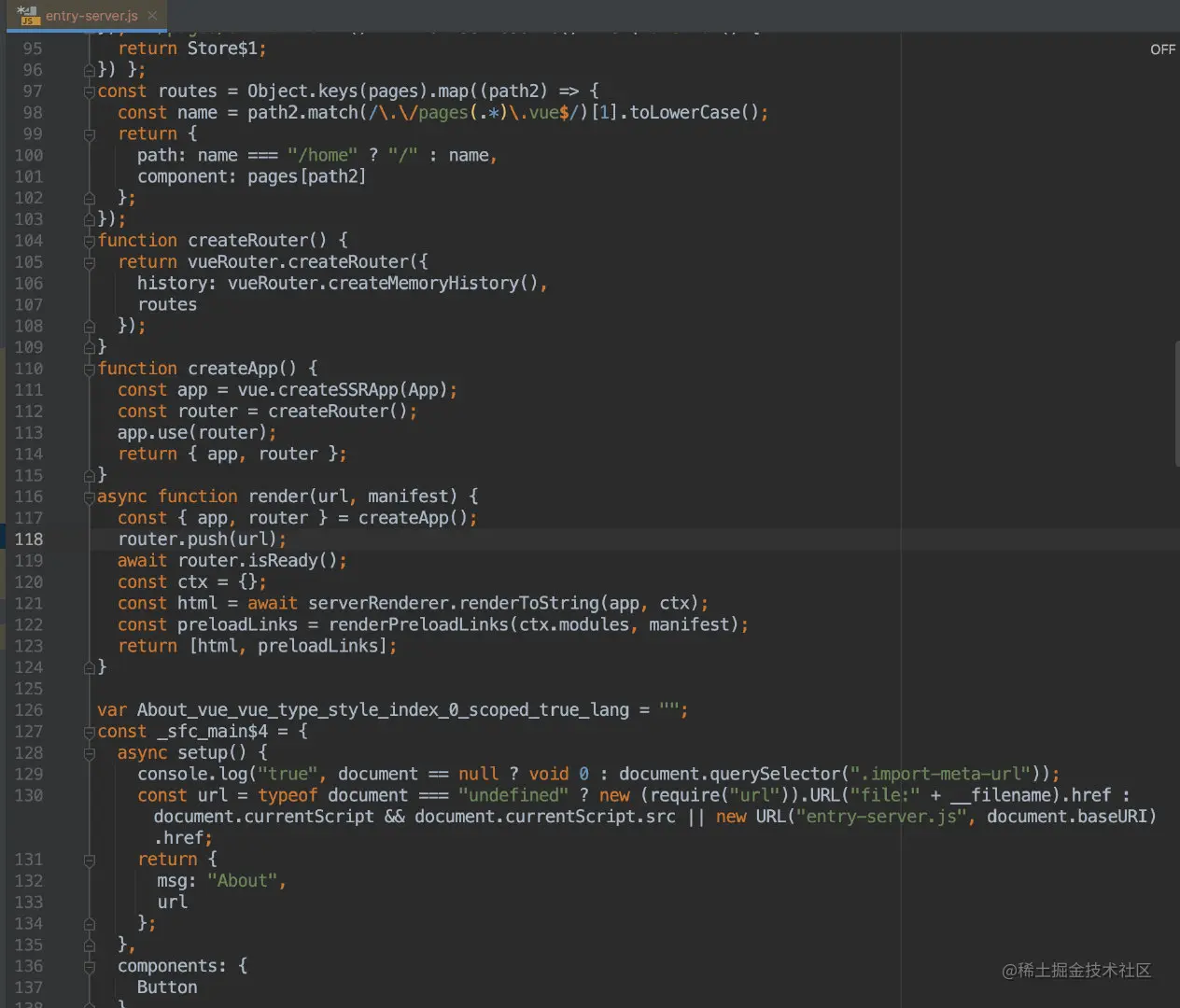1180x1008 pixels.
Task: Click 'isReady' on line 119
Action: (283, 561)
